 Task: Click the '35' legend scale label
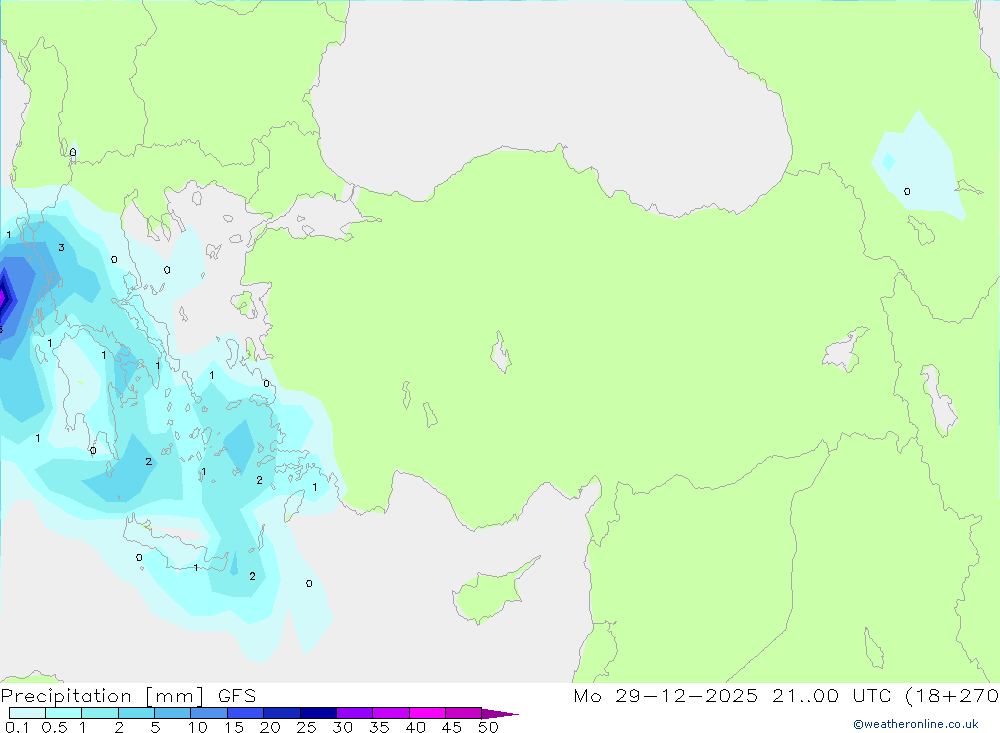[379, 727]
